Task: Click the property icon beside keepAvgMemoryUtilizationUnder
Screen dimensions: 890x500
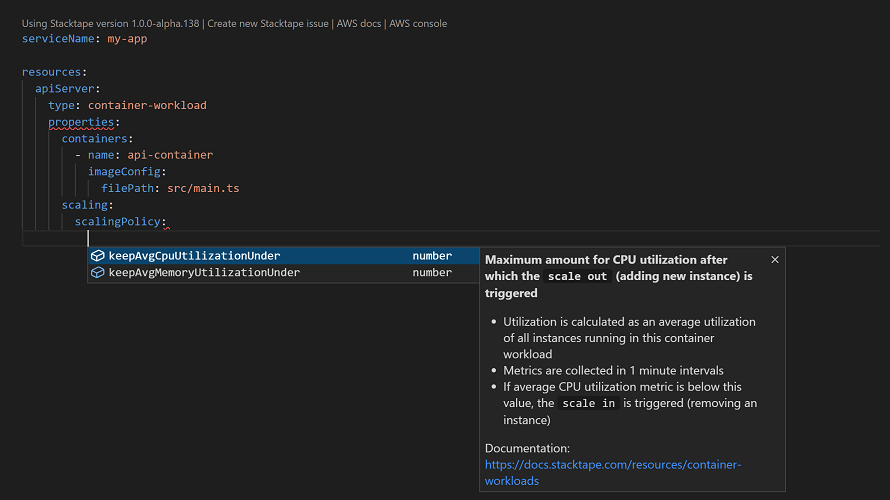Action: (98, 272)
